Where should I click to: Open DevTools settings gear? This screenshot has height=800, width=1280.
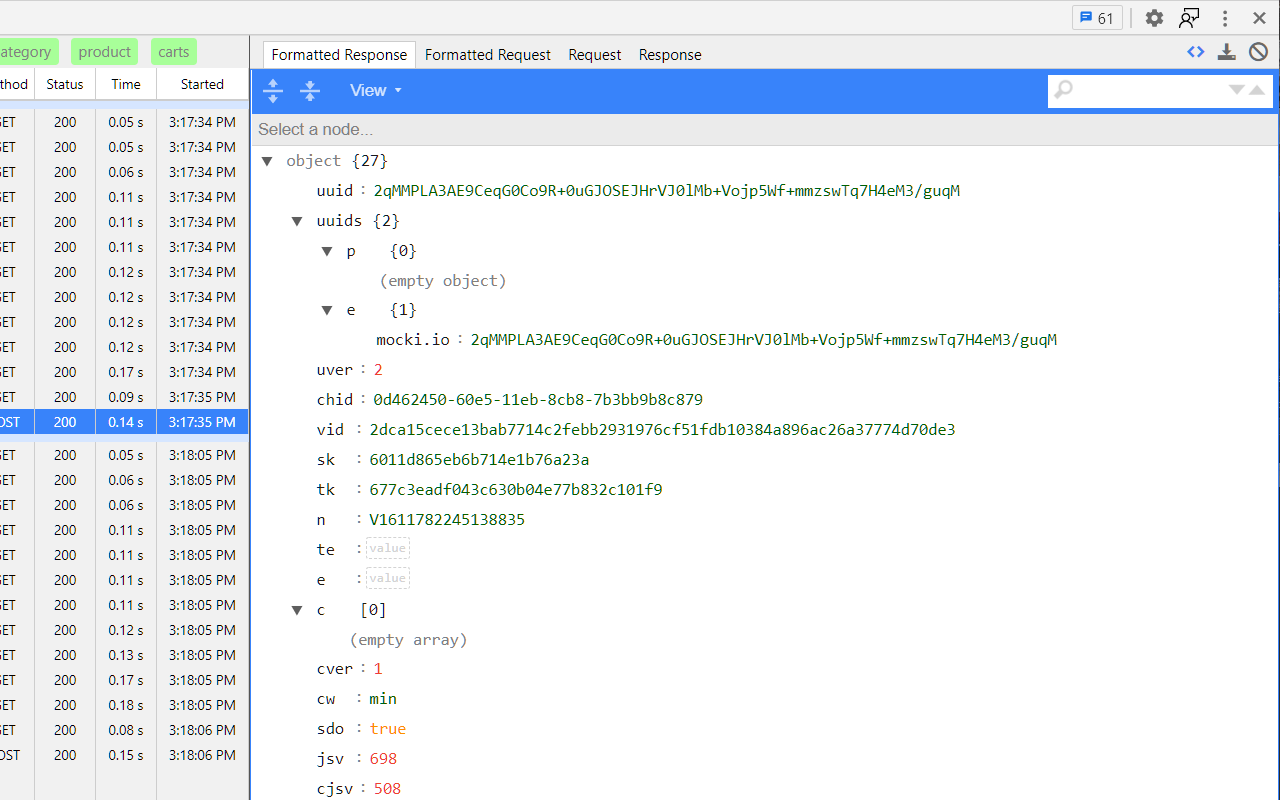[x=1154, y=18]
